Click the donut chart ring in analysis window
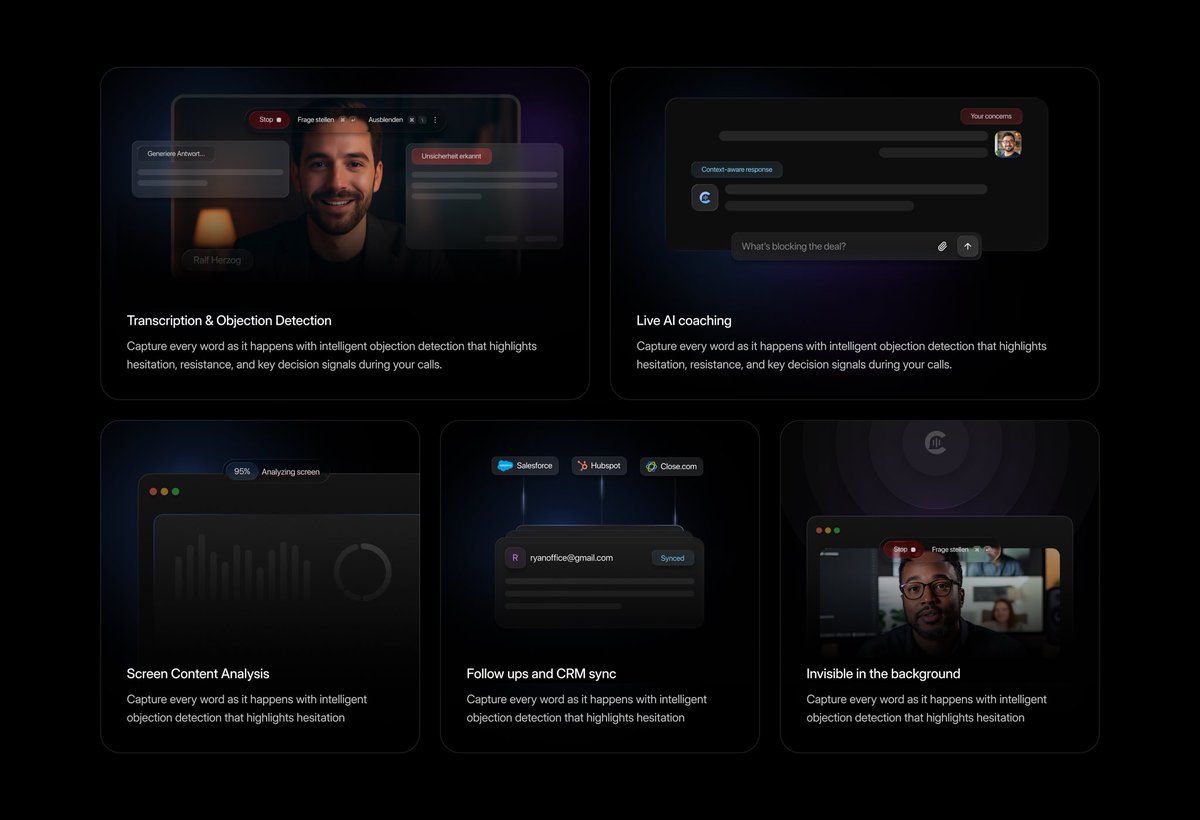1200x820 pixels. click(363, 572)
